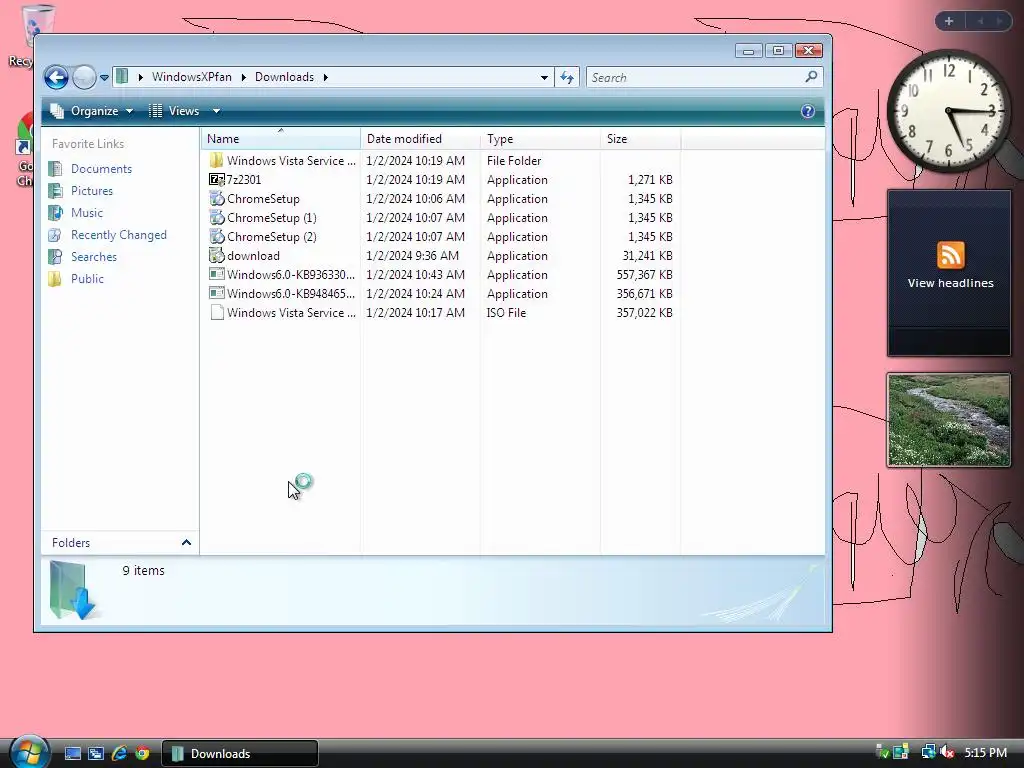
Task: Select the Windows6.0-KB948465 file icon
Action: coord(216,293)
